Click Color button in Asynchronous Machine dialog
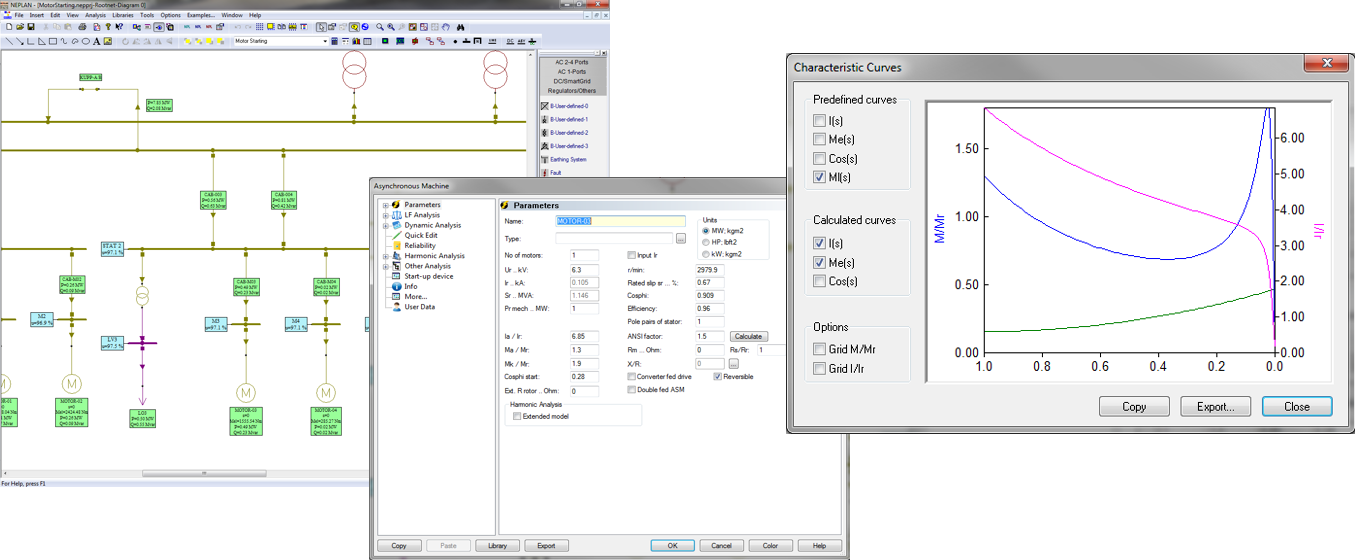The image size is (1355, 560). coord(770,546)
